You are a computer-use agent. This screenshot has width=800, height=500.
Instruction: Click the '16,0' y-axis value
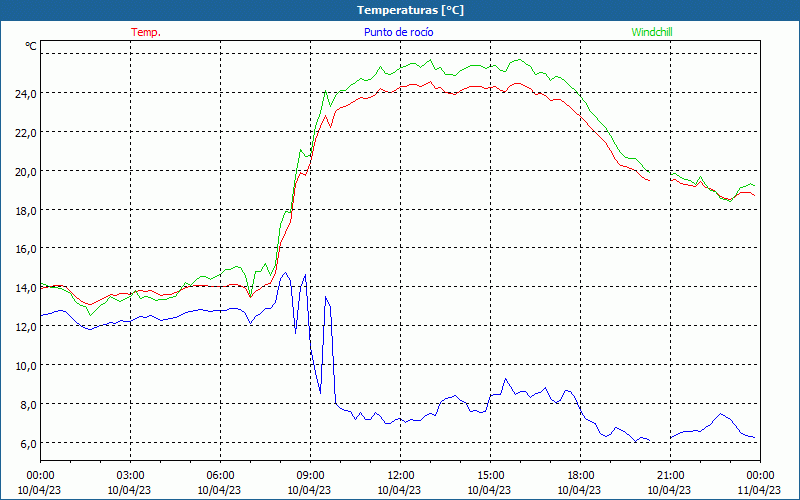[27, 248]
